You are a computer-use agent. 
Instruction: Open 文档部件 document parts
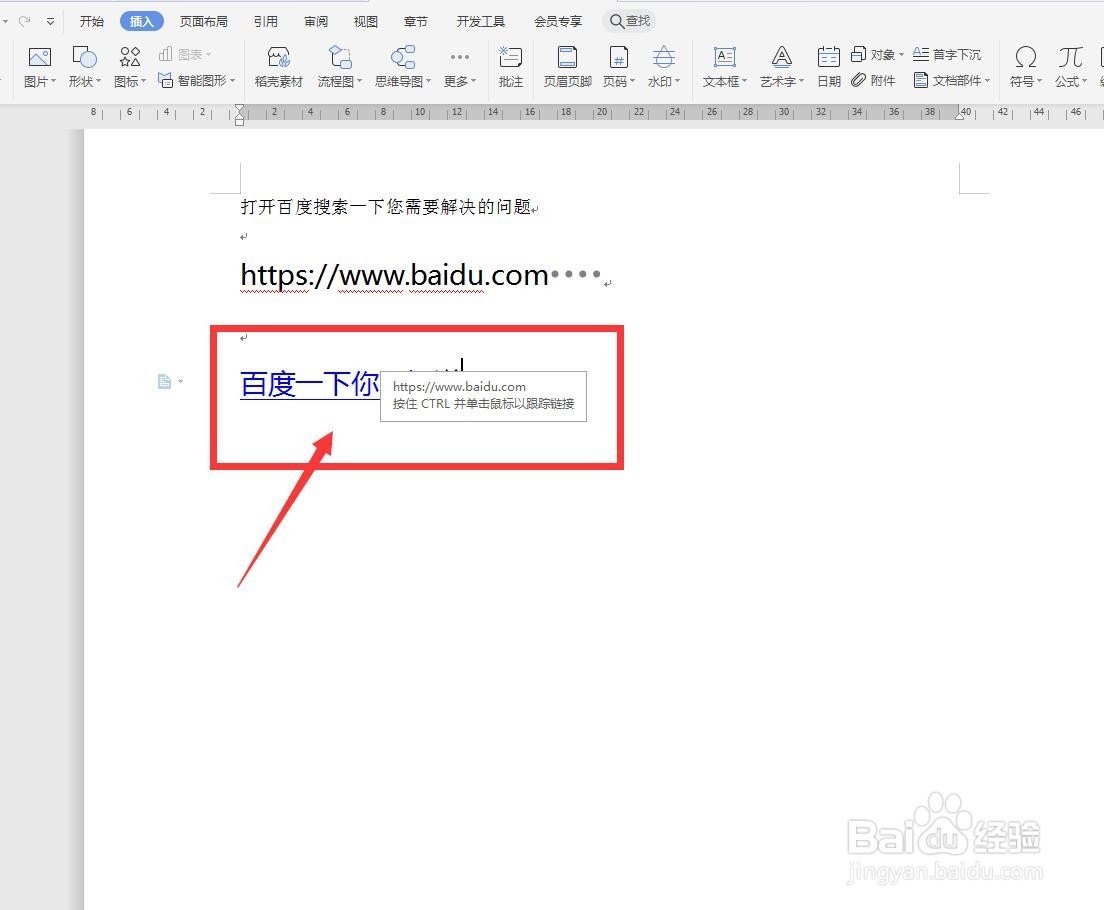(x=952, y=80)
